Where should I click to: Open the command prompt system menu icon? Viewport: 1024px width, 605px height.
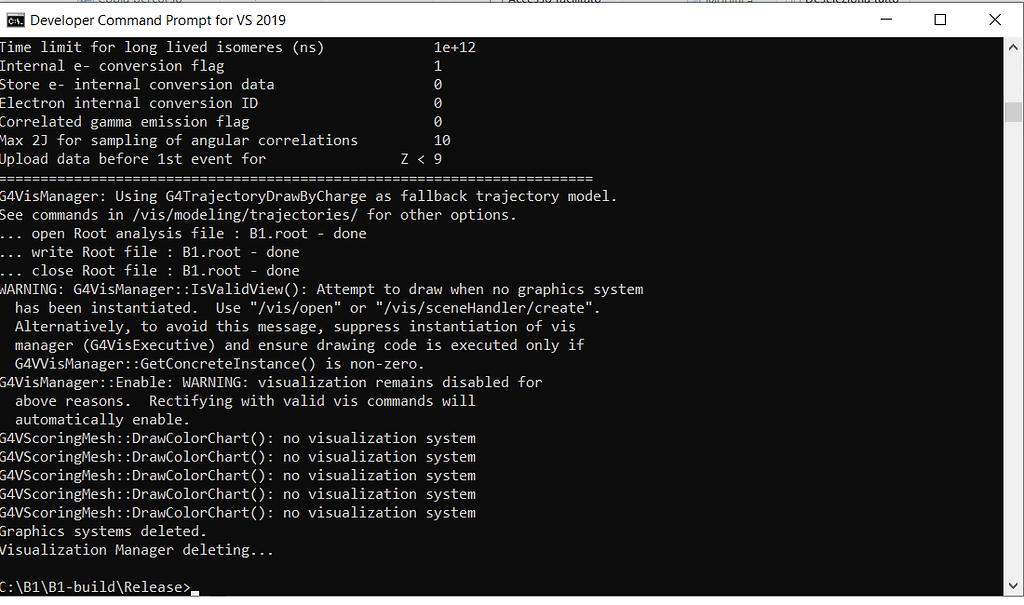(x=16, y=20)
